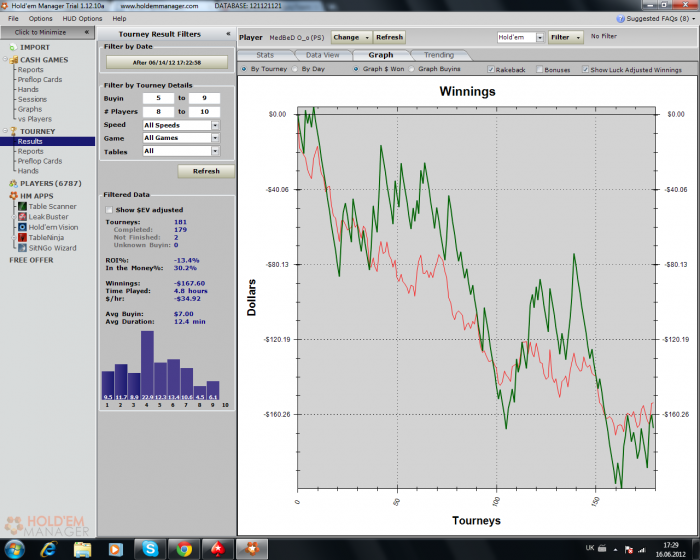Toggle the Bonuses checkbox
This screenshot has width=700, height=560.
point(539,70)
